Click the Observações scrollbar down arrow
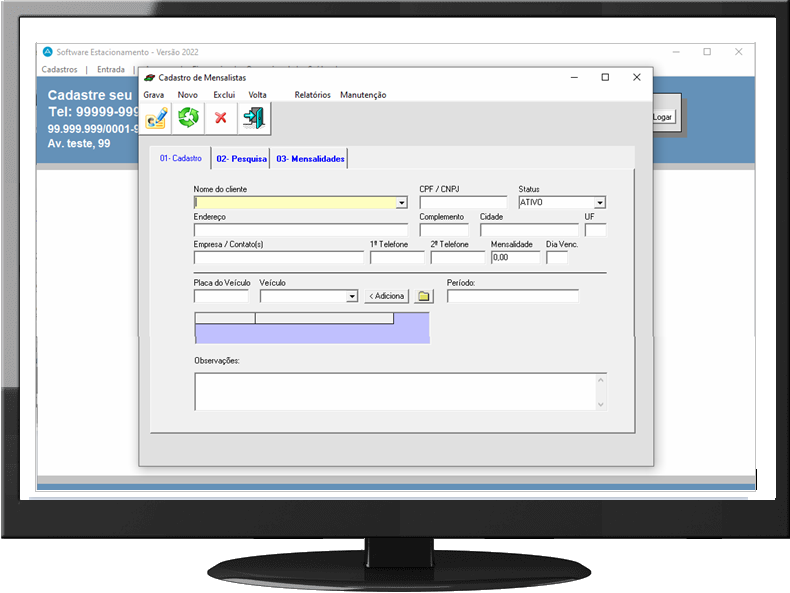Screen dimensions: 790x593 601,404
